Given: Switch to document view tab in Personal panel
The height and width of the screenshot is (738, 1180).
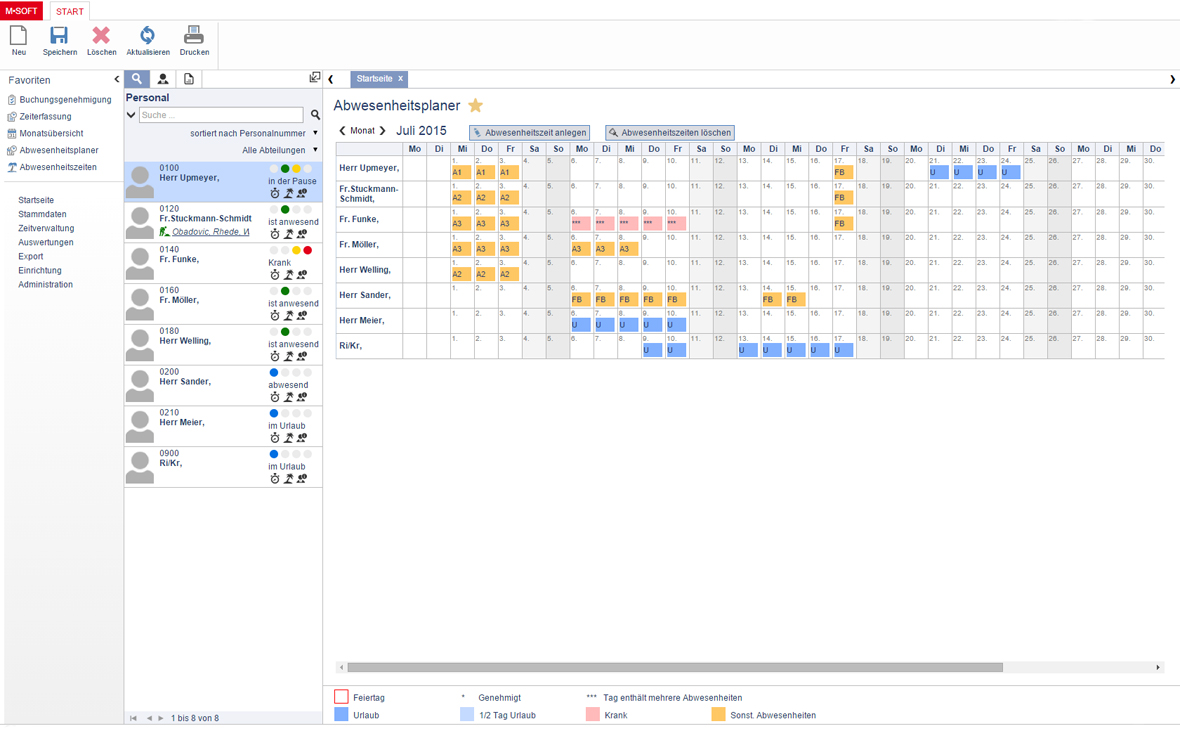Looking at the screenshot, I should click(x=189, y=79).
